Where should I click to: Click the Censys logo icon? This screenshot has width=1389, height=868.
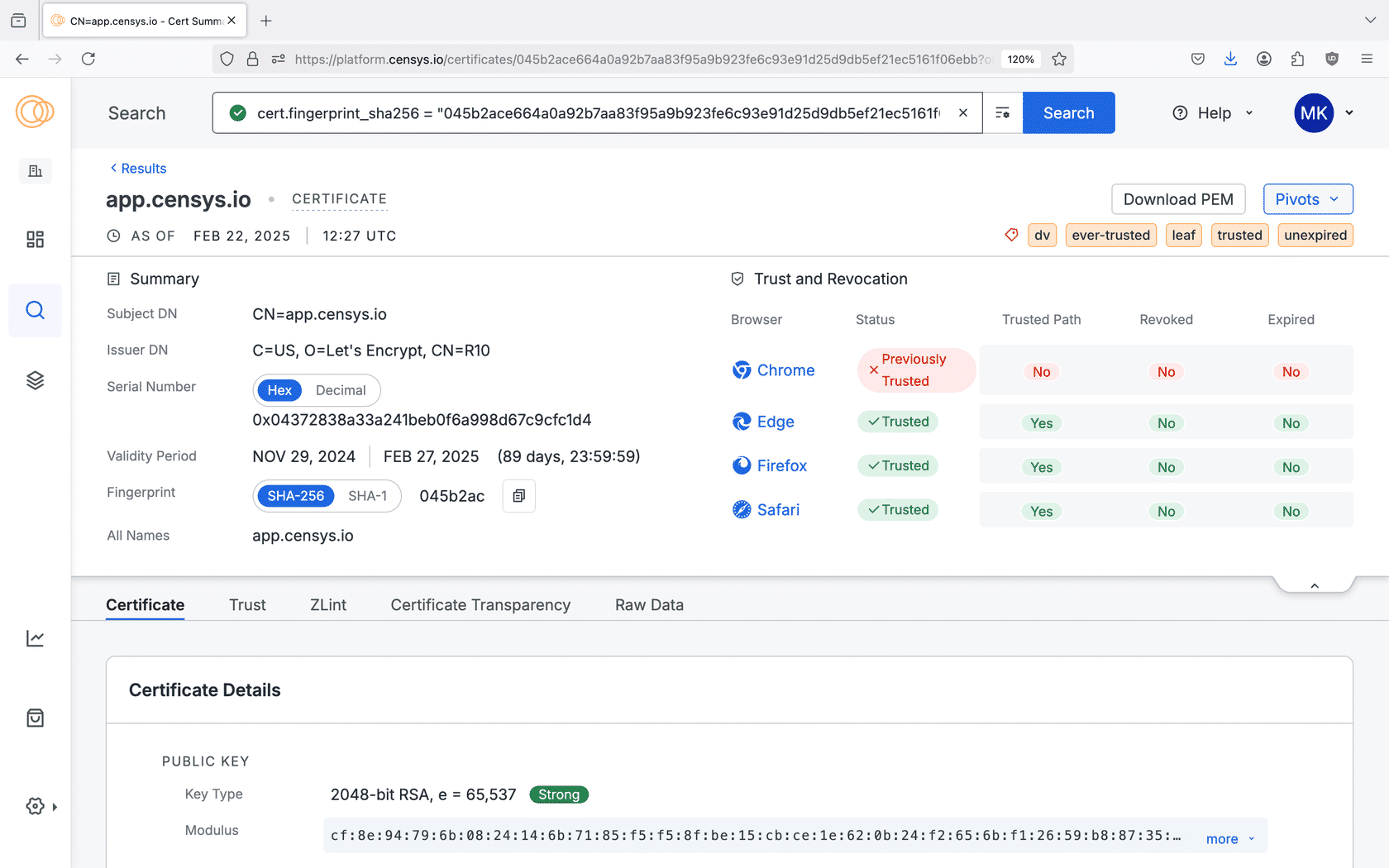[x=35, y=112]
